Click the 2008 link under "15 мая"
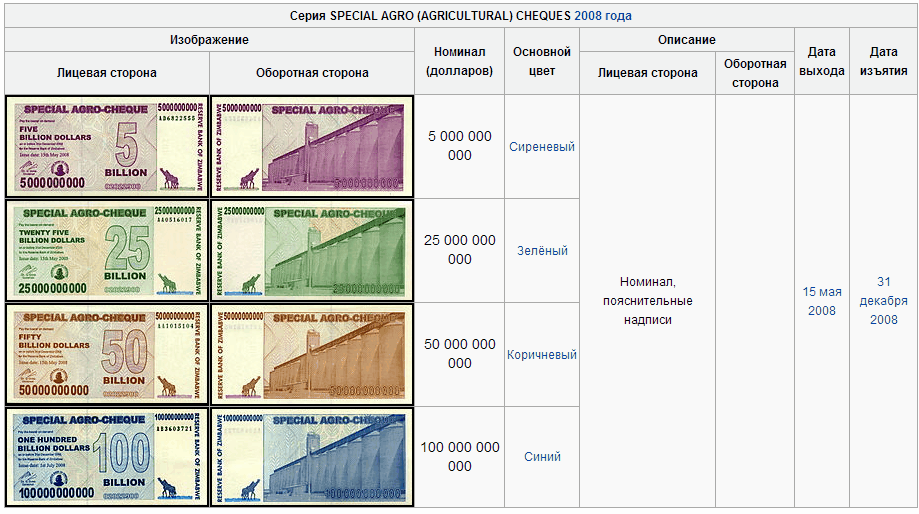The image size is (919, 514). [x=822, y=311]
